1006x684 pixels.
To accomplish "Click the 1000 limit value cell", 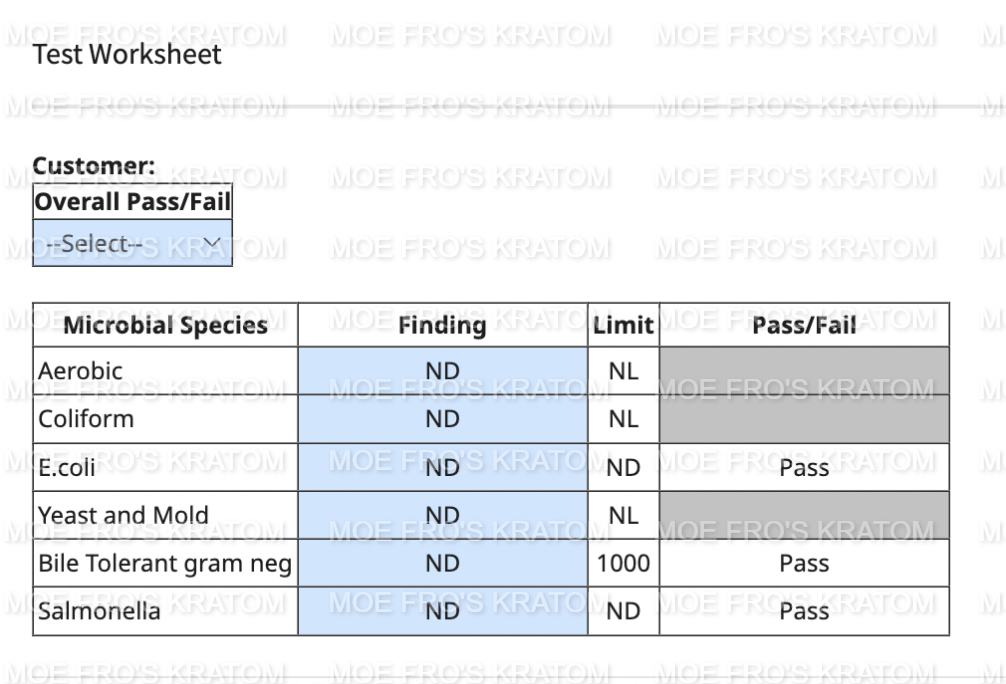I will point(623,563).
